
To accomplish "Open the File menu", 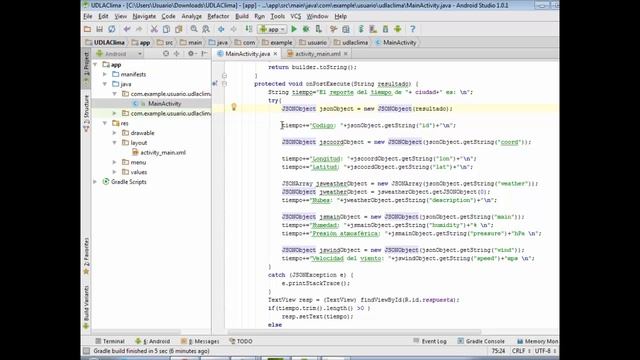I will [x=88, y=16].
